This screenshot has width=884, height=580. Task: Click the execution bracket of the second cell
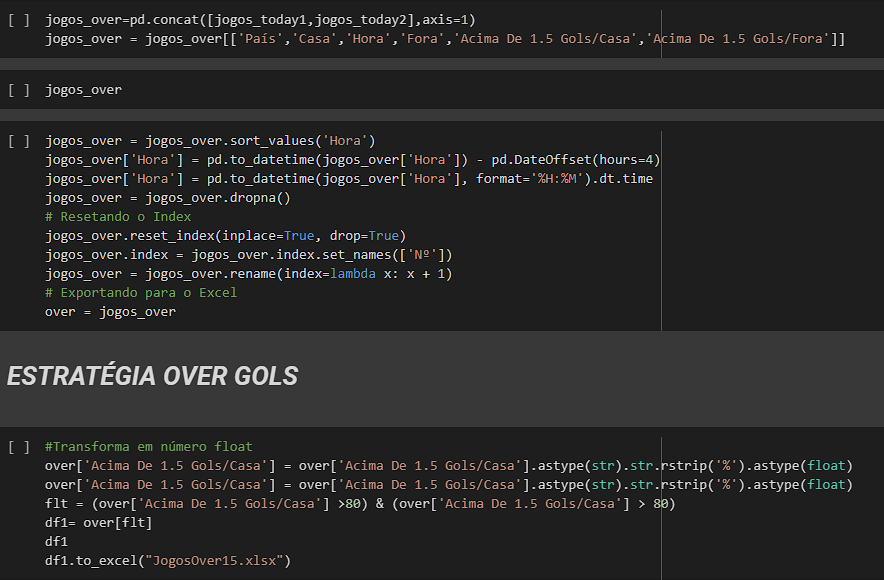click(20, 90)
